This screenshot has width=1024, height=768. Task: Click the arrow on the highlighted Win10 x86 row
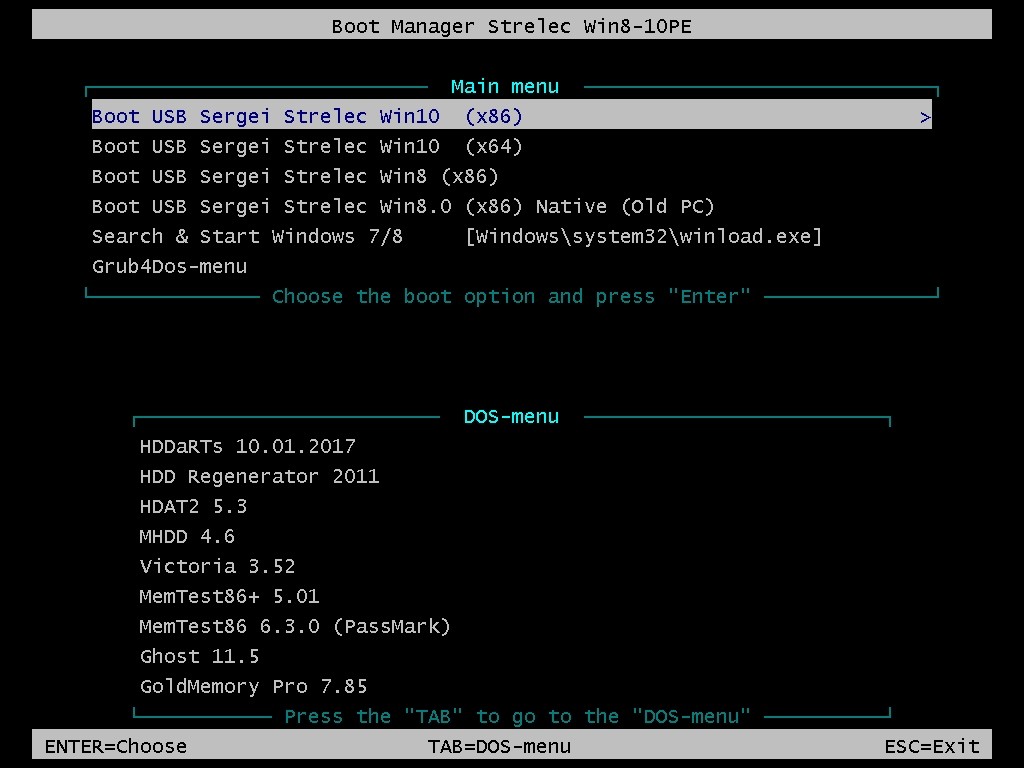pyautogui.click(x=925, y=118)
